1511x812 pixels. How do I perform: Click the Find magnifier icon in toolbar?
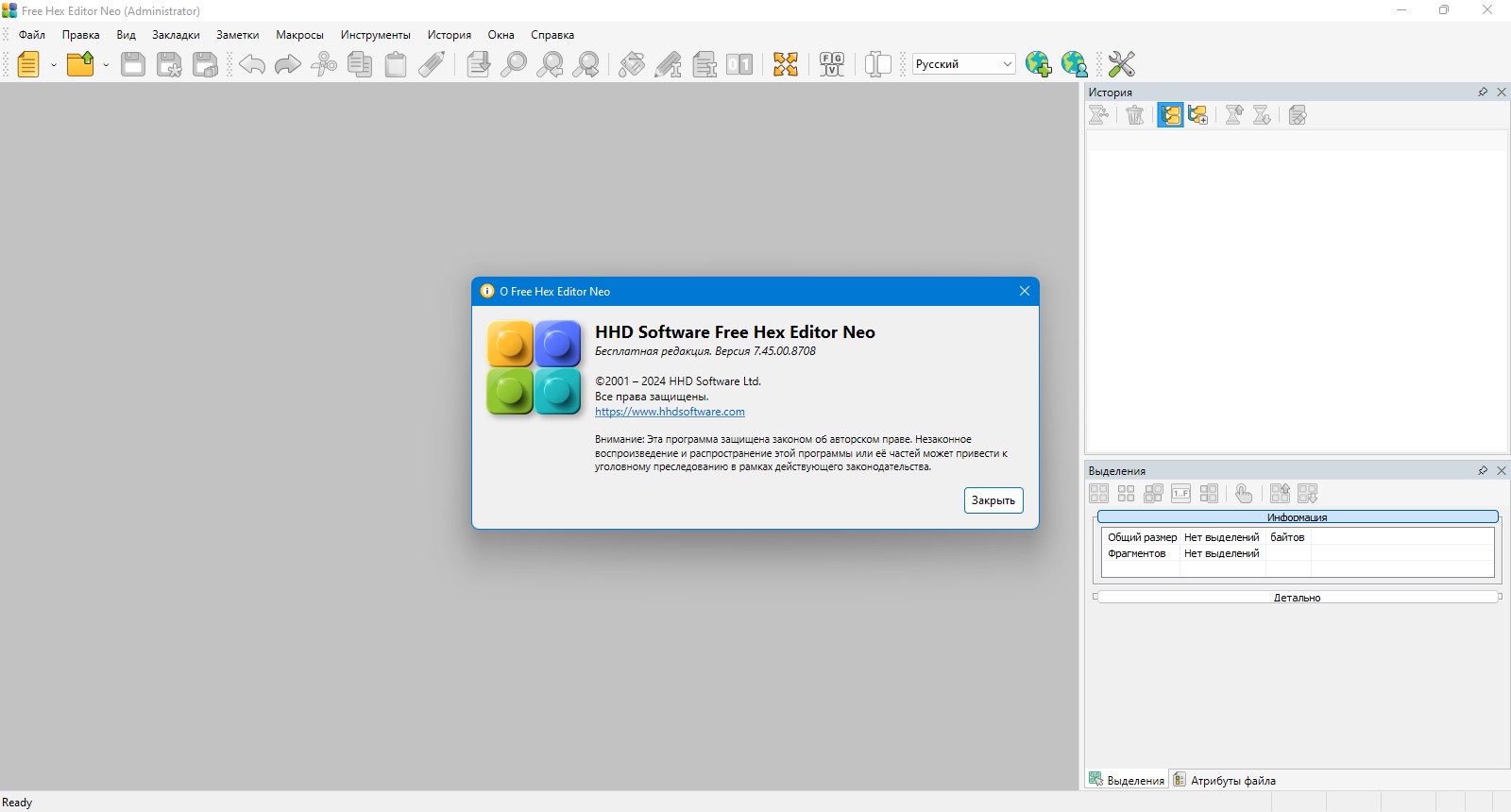(514, 64)
